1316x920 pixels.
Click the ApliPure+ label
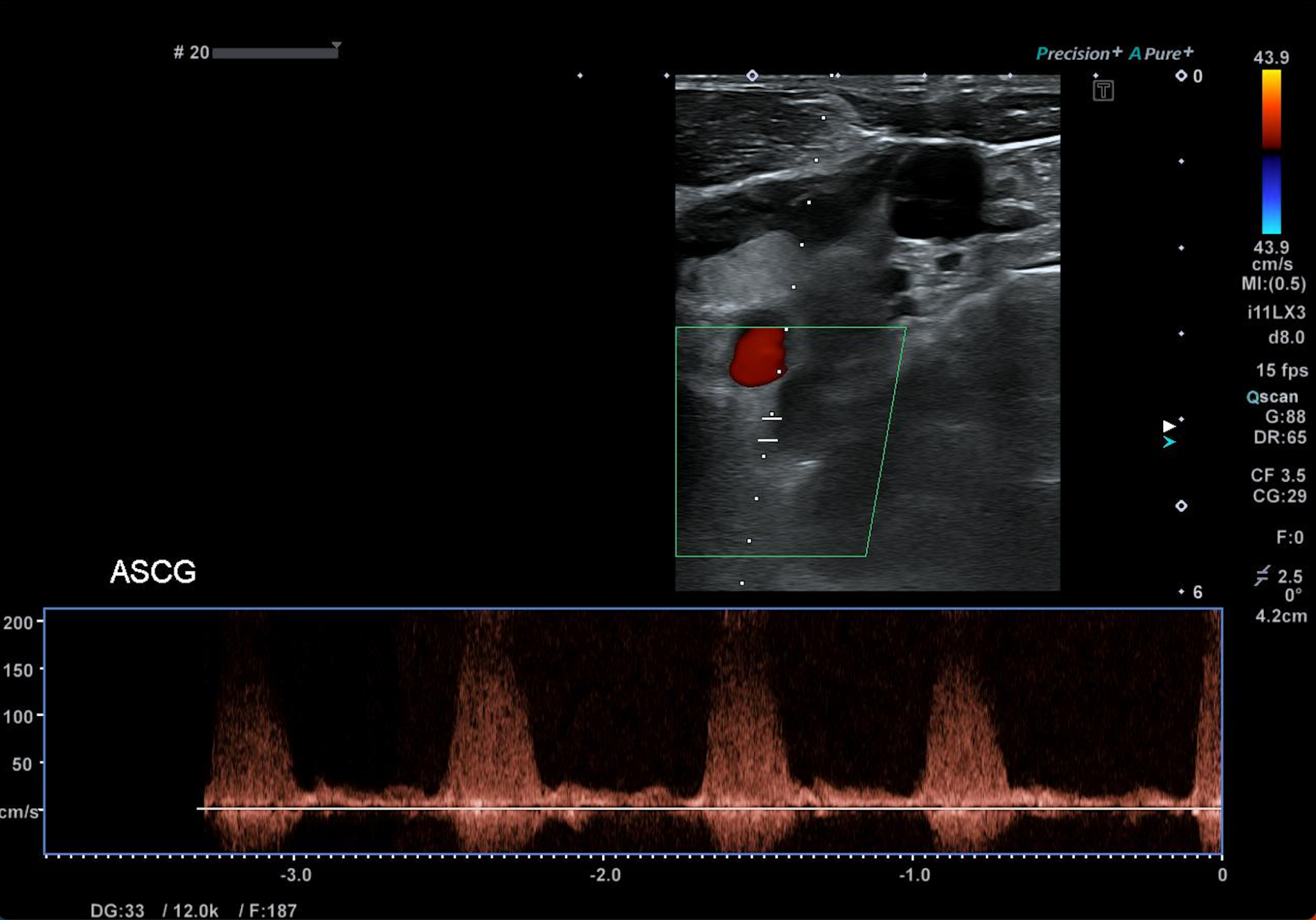point(1161,53)
